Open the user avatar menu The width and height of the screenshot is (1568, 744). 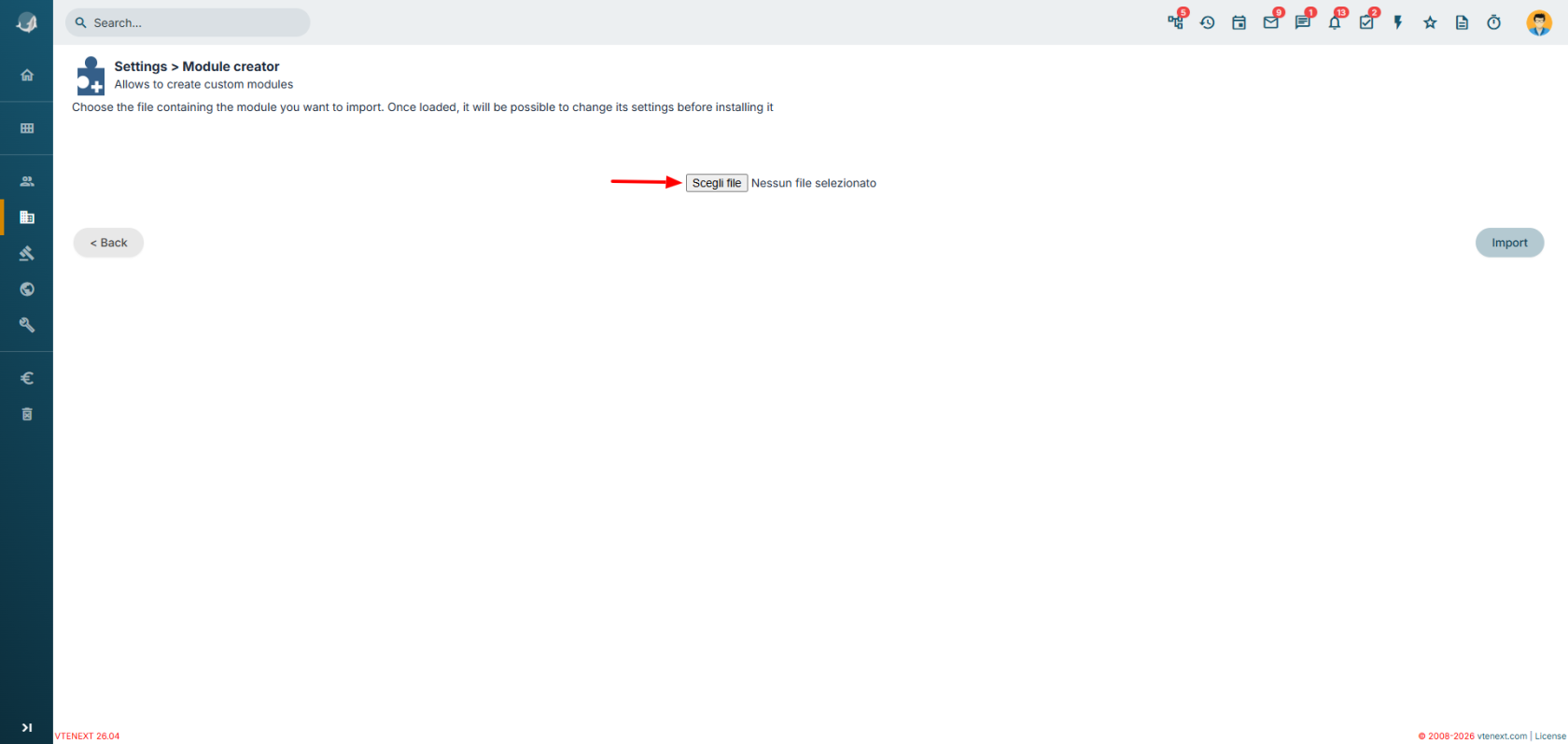click(1539, 22)
